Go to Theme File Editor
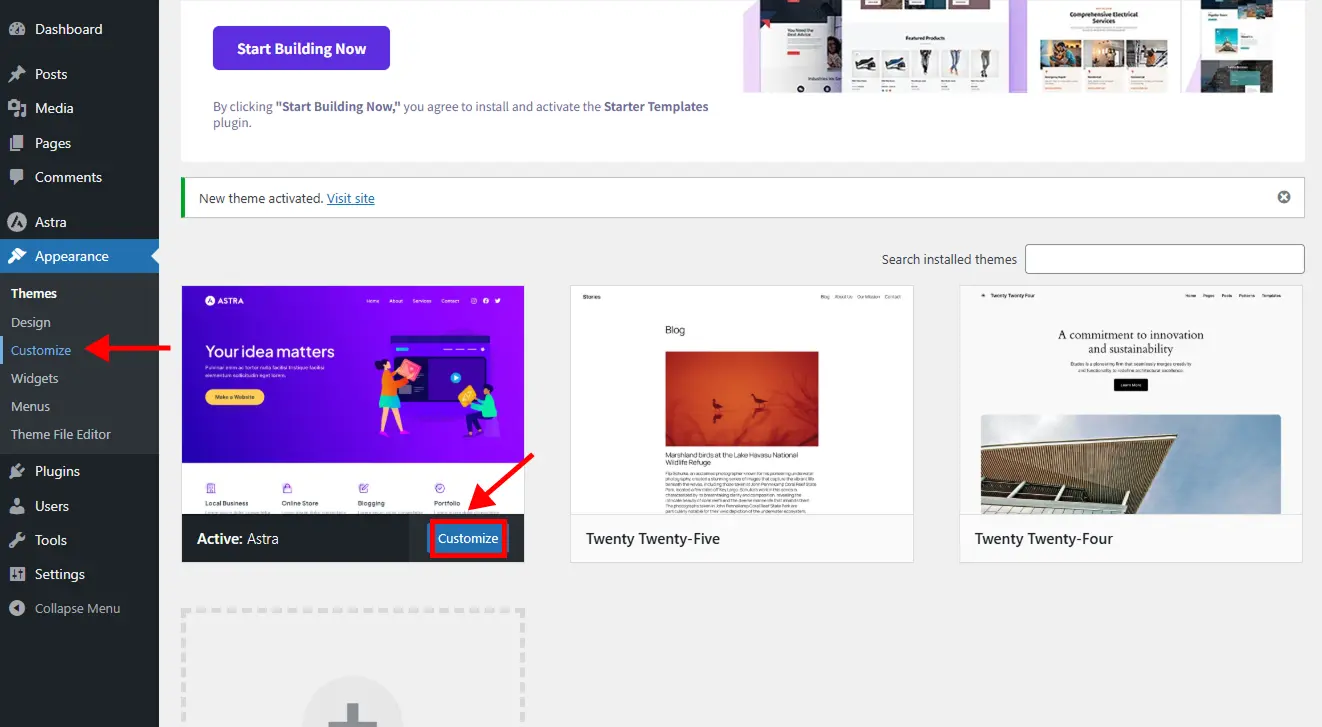1322x727 pixels. tap(61, 434)
